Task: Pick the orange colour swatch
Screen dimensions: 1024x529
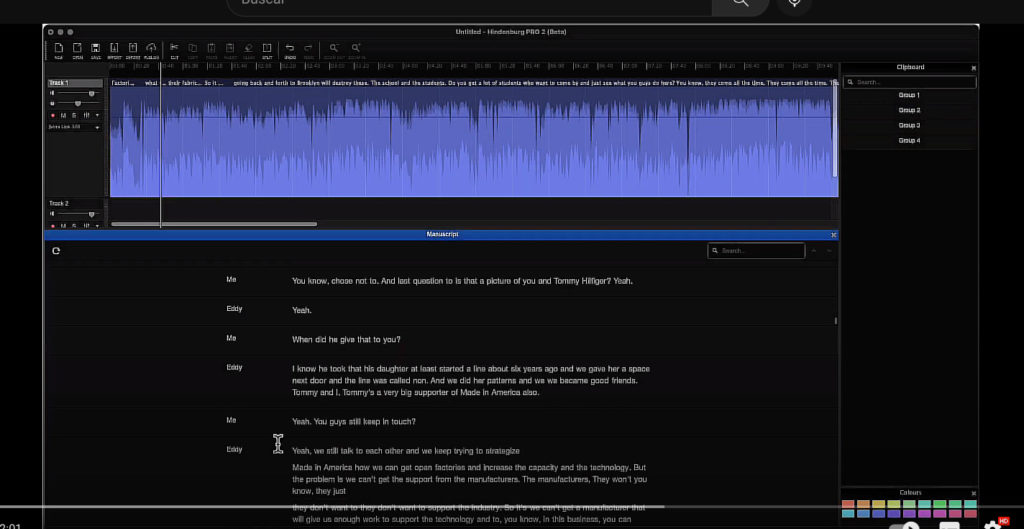Action: pos(863,504)
